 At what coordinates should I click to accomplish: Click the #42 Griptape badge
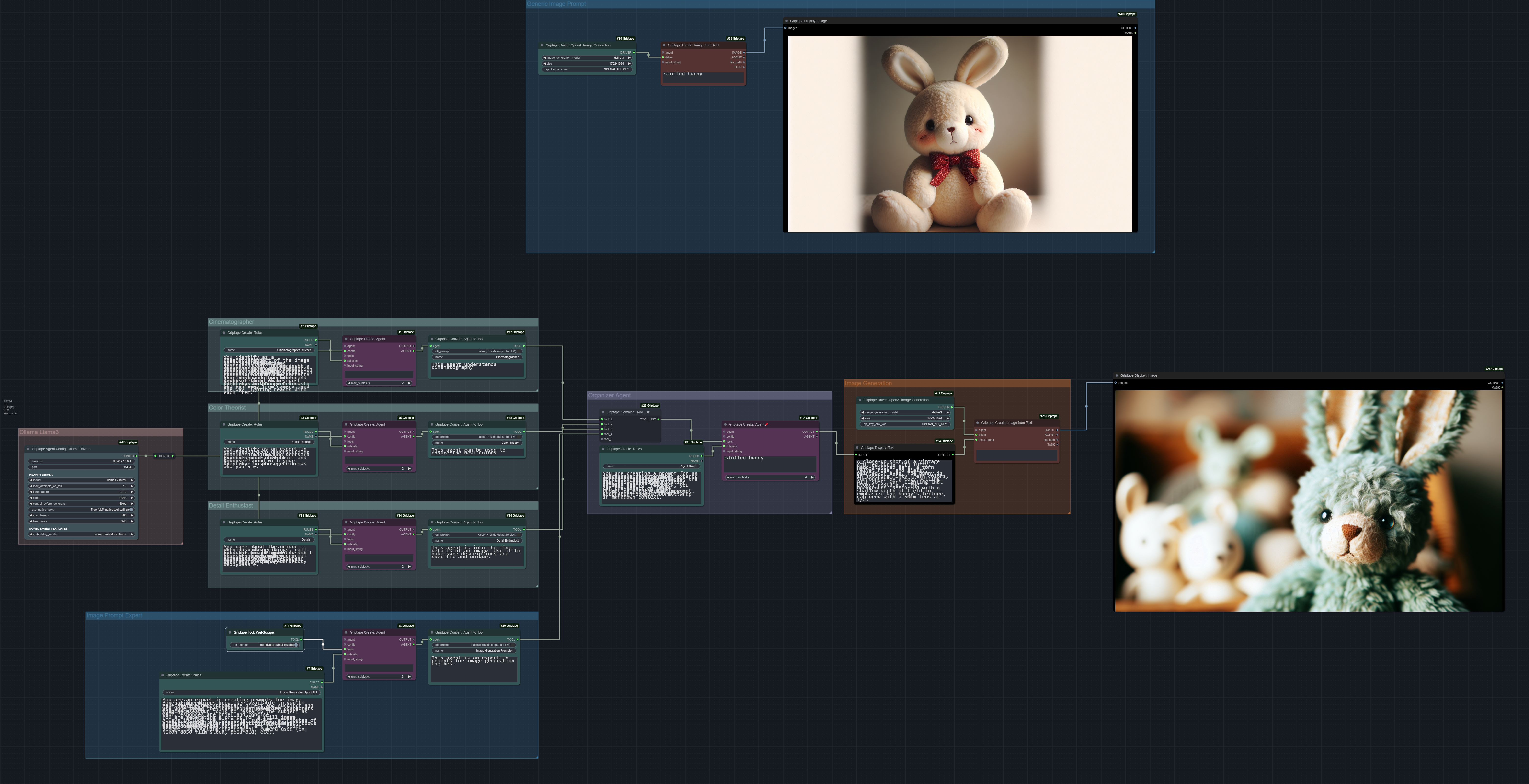pos(128,442)
